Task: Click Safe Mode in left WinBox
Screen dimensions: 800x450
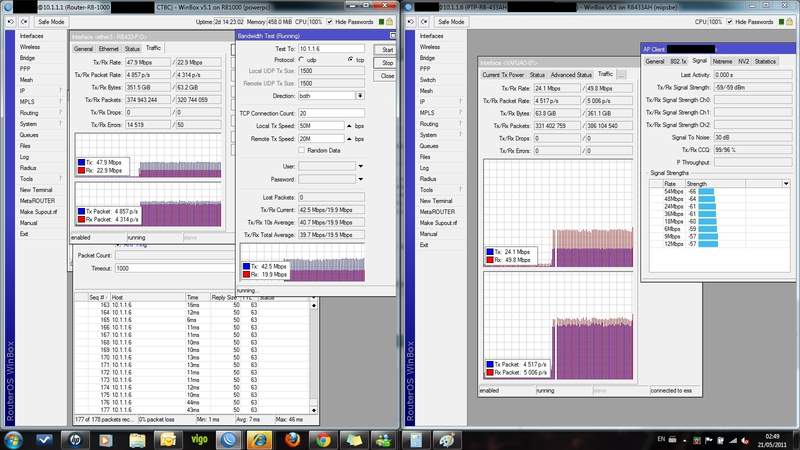Action: coord(51,22)
